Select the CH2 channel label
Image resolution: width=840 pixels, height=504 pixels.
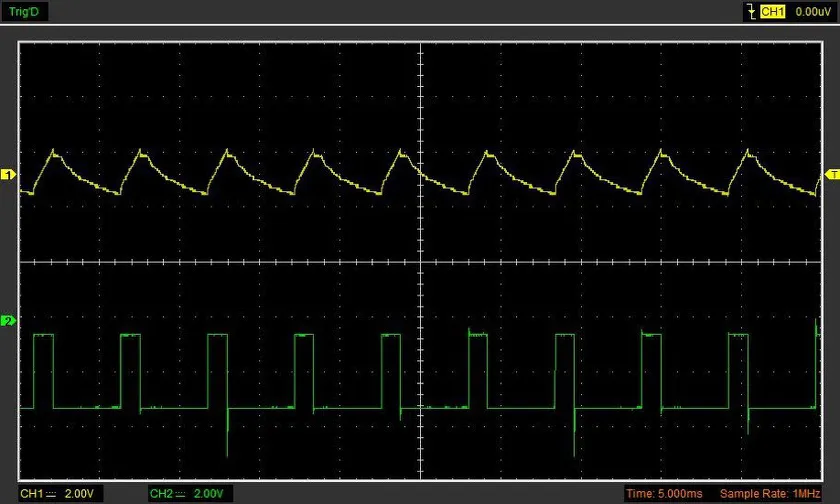coord(161,494)
